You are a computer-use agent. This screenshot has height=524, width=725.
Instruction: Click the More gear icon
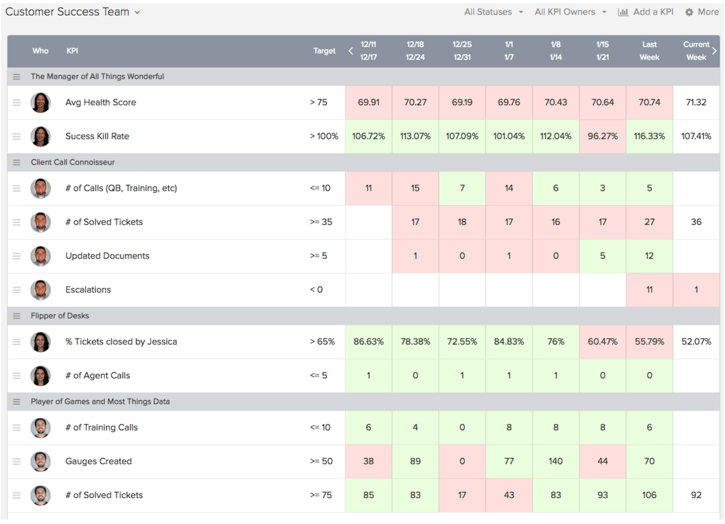coord(689,12)
